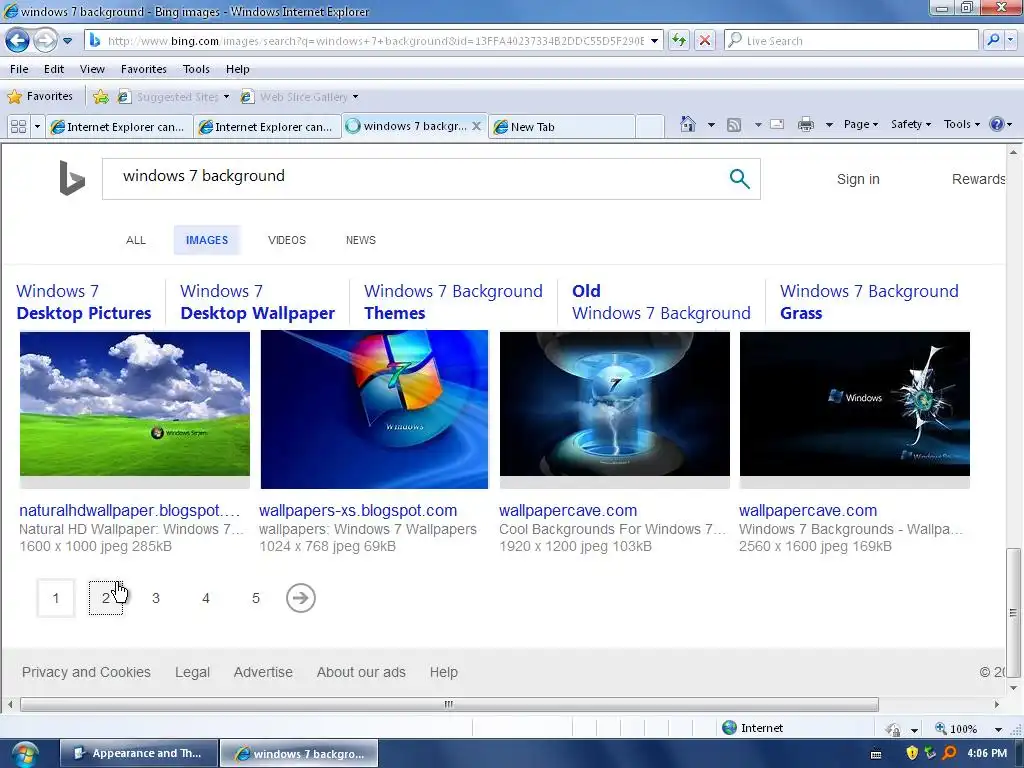The width and height of the screenshot is (1024, 768).
Task: Go to results page 5
Action: 256,598
